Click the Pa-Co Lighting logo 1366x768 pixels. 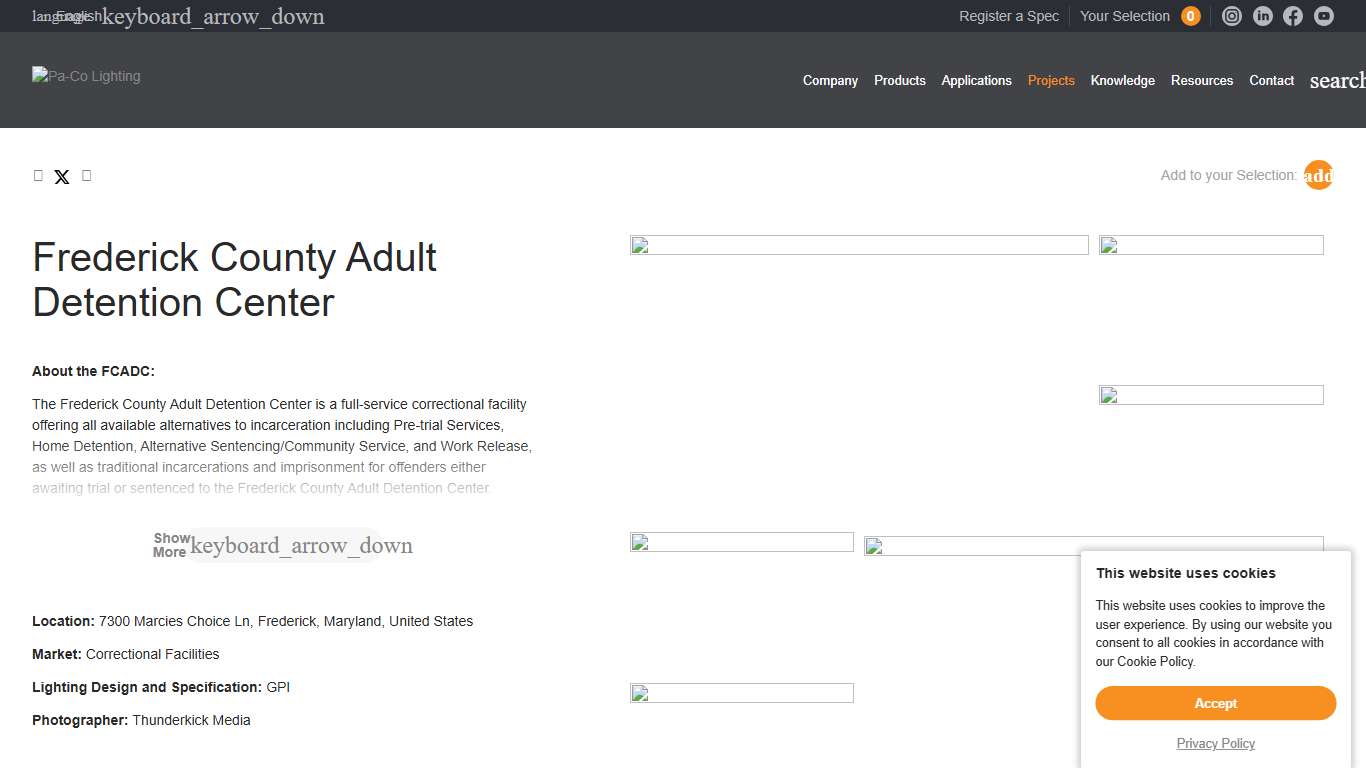(x=86, y=76)
